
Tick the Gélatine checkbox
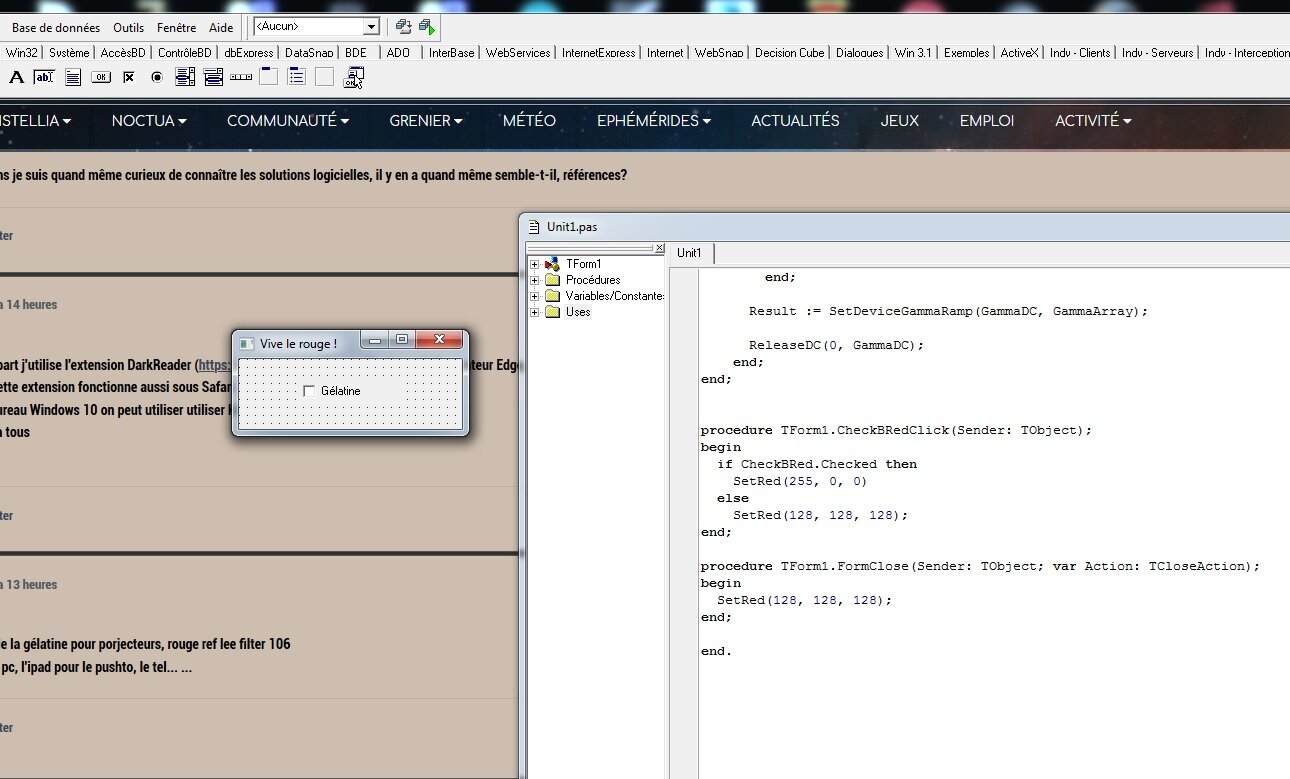point(309,391)
